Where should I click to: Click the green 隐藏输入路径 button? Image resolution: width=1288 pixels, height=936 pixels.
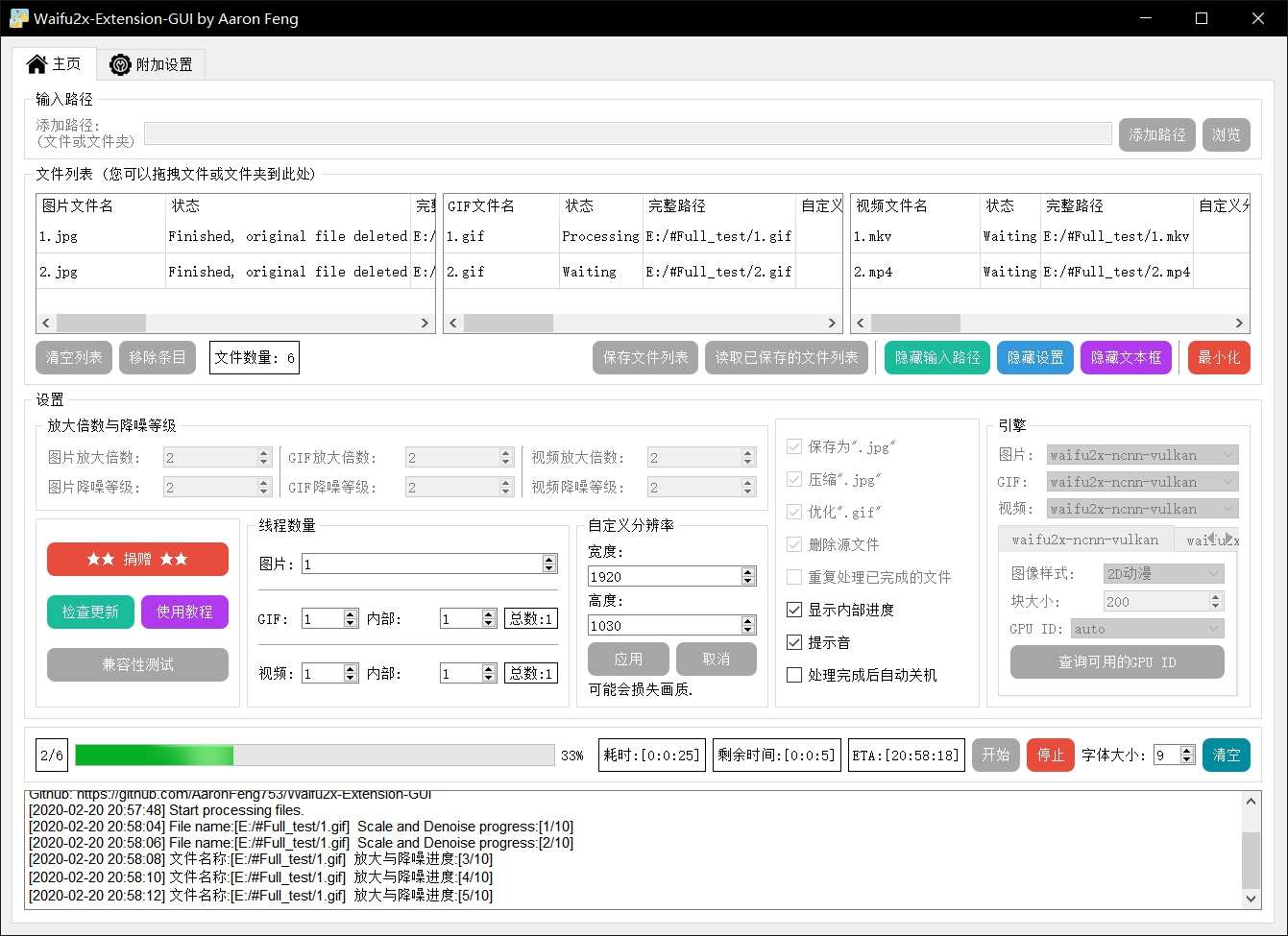point(937,358)
